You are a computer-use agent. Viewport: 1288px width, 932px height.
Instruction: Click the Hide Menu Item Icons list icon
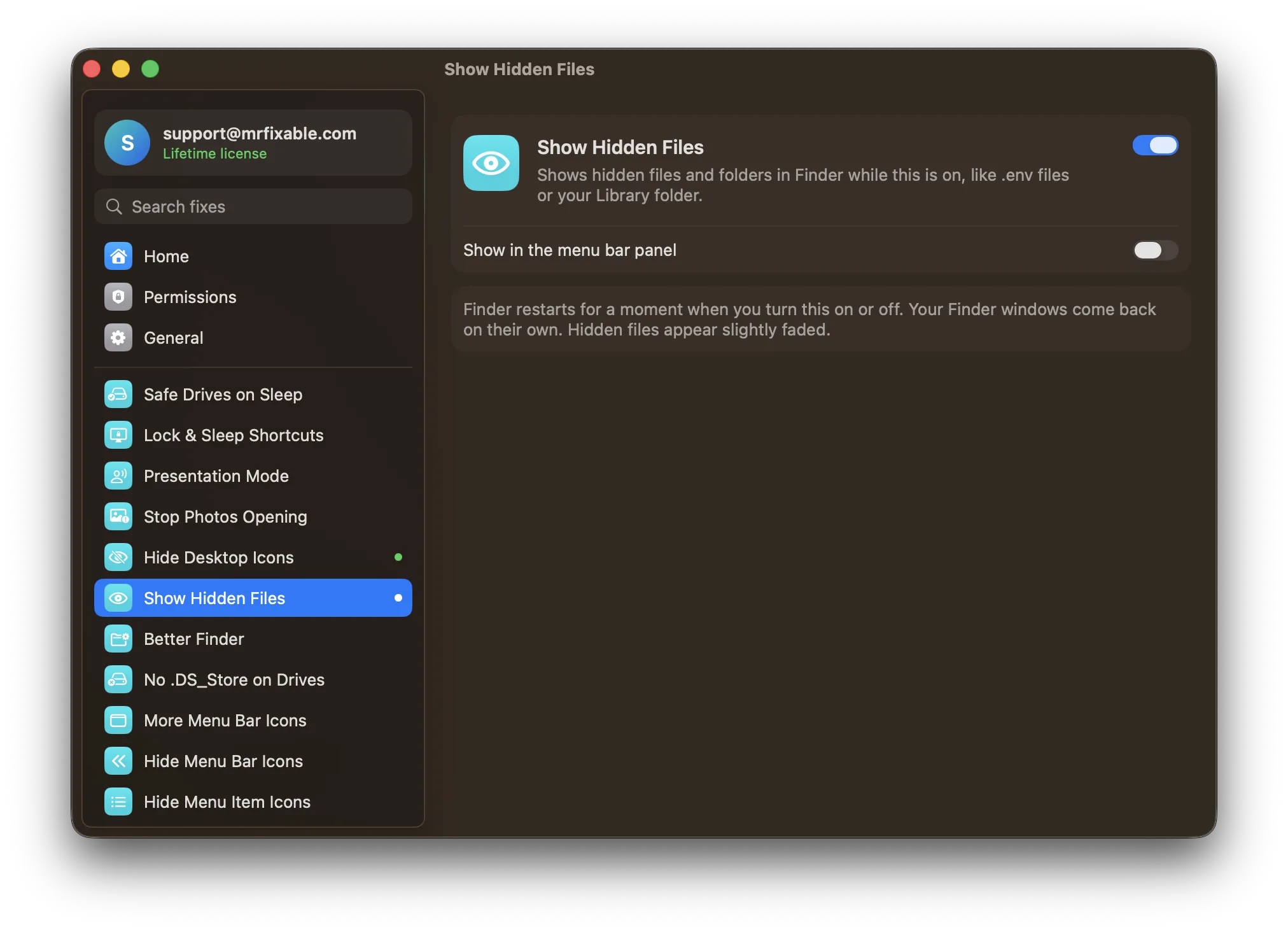tap(118, 802)
